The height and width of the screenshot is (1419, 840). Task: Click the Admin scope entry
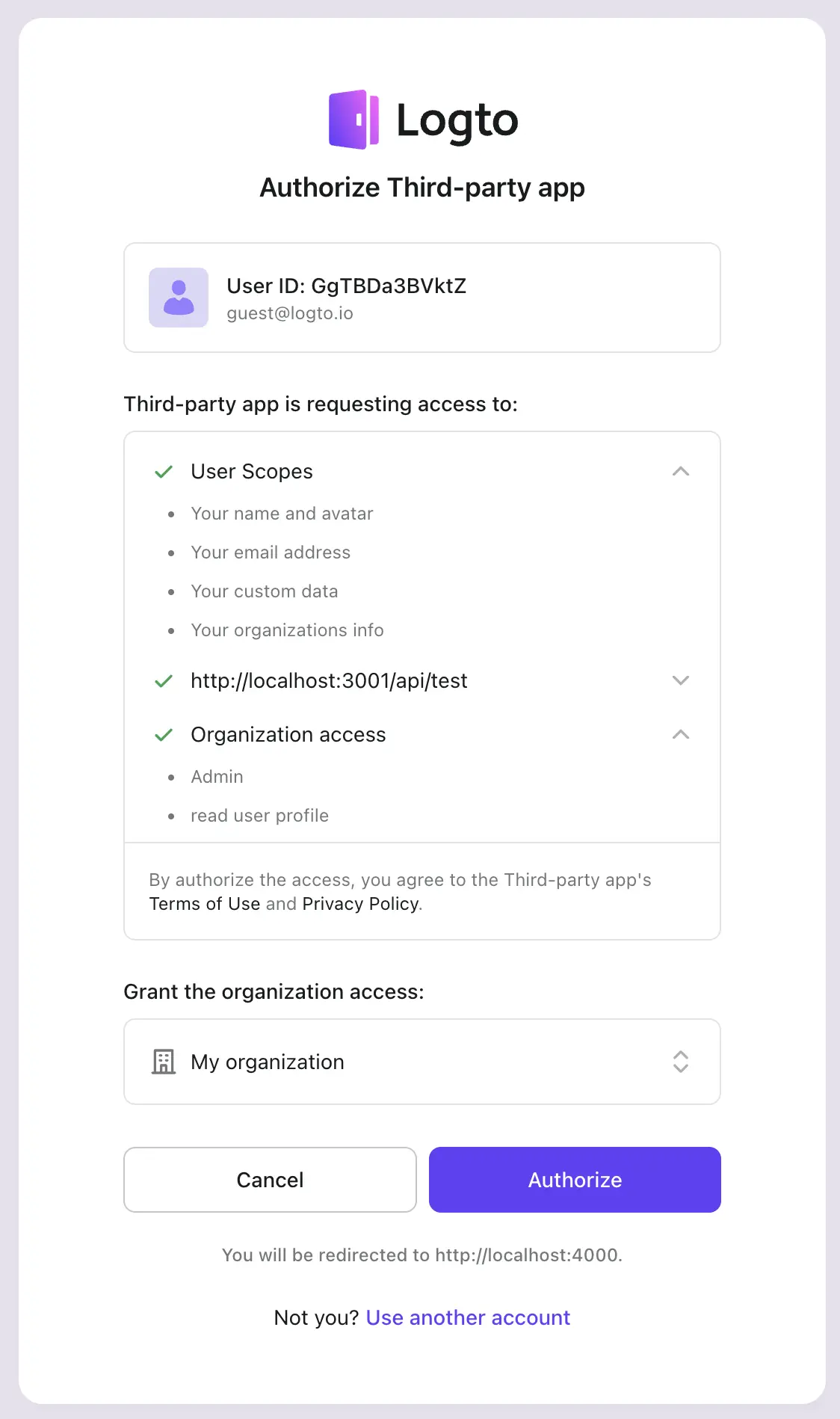tap(217, 777)
